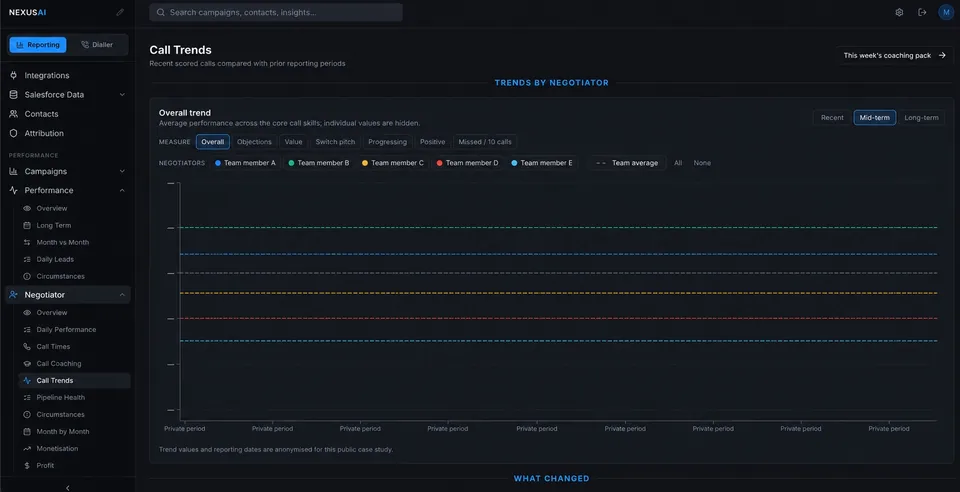Select the Progressing measure tab

[387, 142]
